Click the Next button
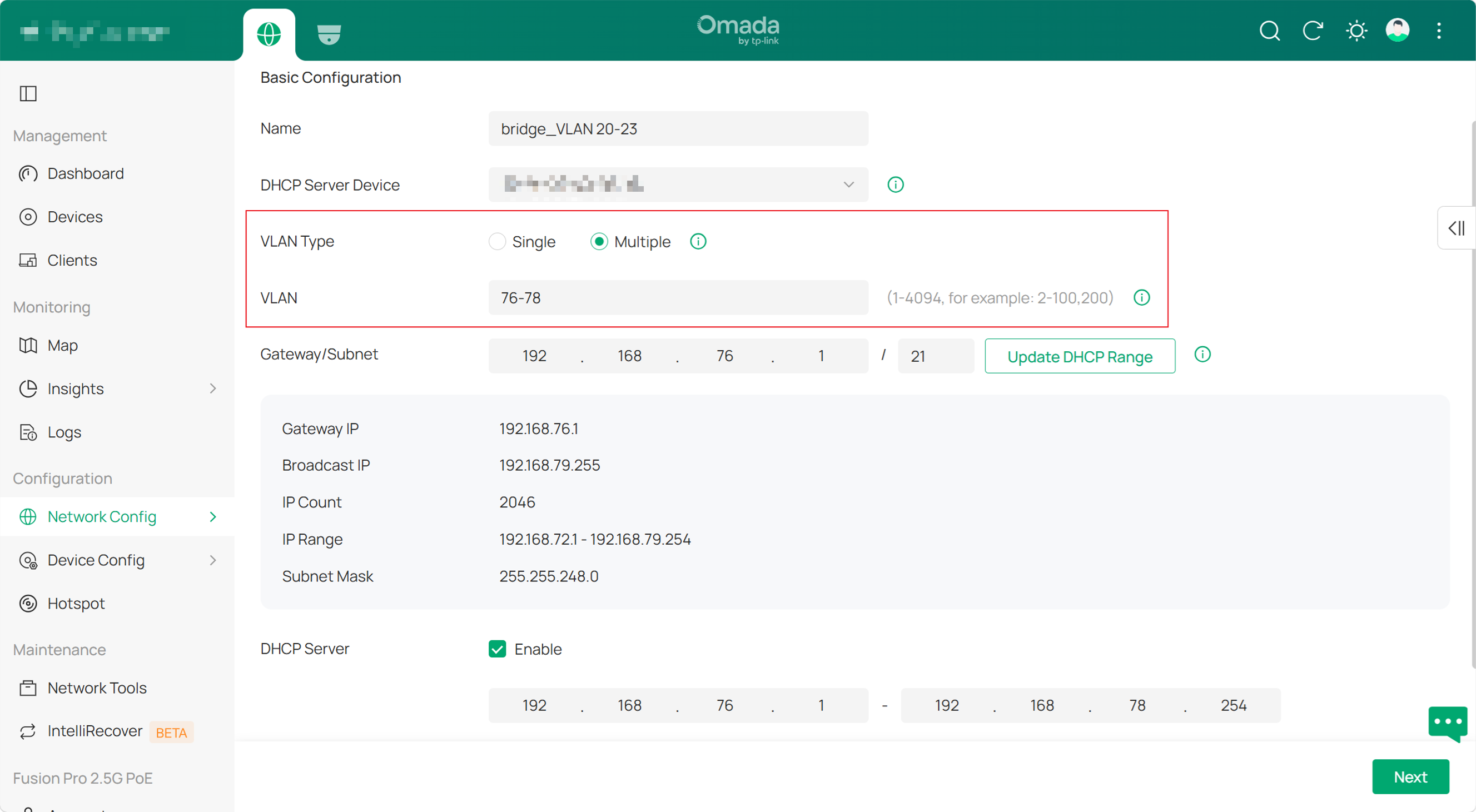 click(x=1411, y=777)
